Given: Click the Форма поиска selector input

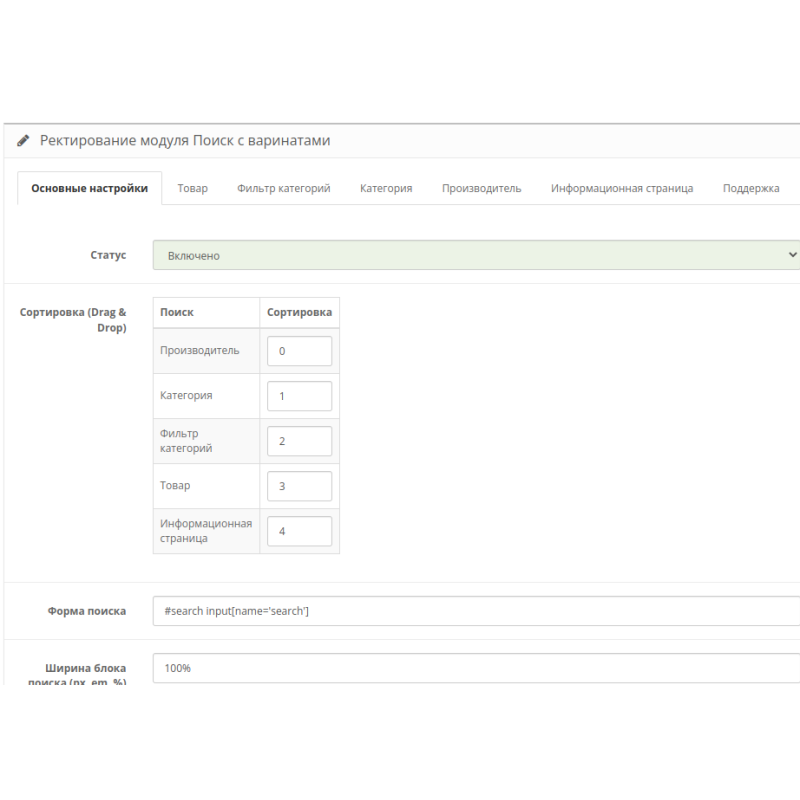Looking at the screenshot, I should pos(475,611).
